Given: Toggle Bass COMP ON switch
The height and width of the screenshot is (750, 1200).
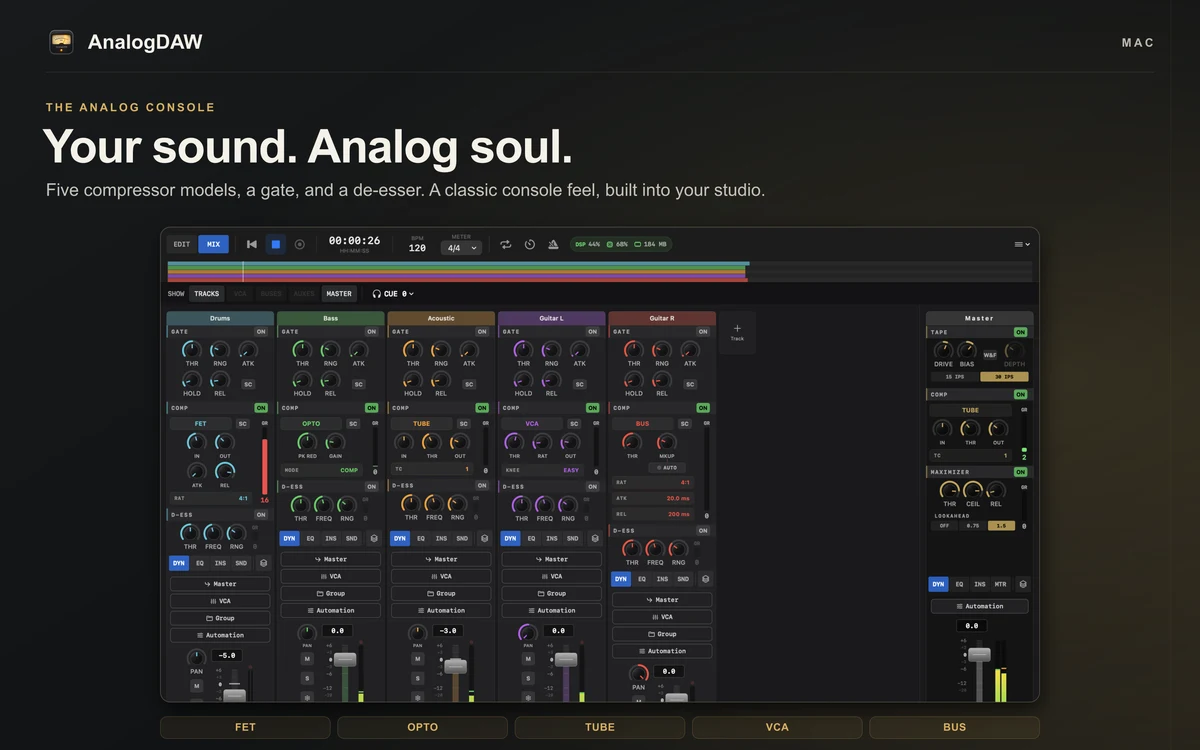Looking at the screenshot, I should coord(371,408).
